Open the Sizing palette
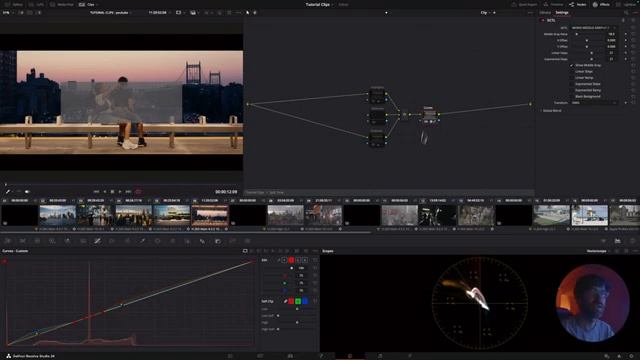This screenshot has height=360, width=640. [x=232, y=241]
